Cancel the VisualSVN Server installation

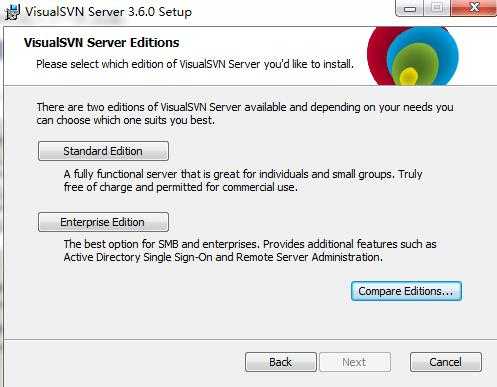coord(446,362)
